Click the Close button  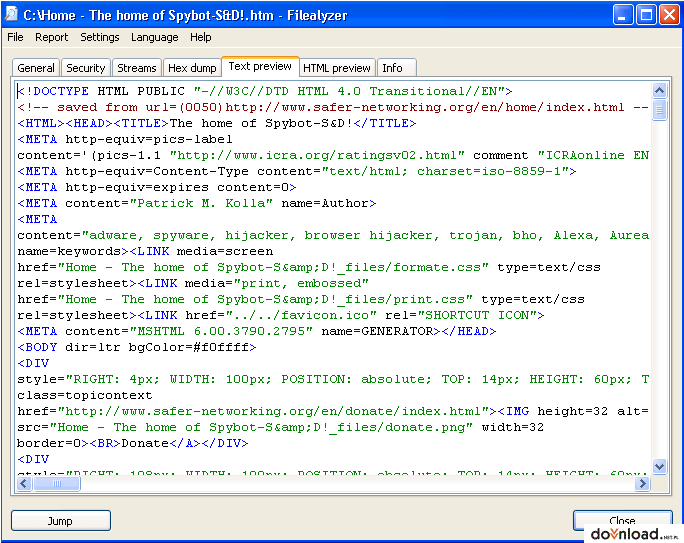tap(622, 521)
